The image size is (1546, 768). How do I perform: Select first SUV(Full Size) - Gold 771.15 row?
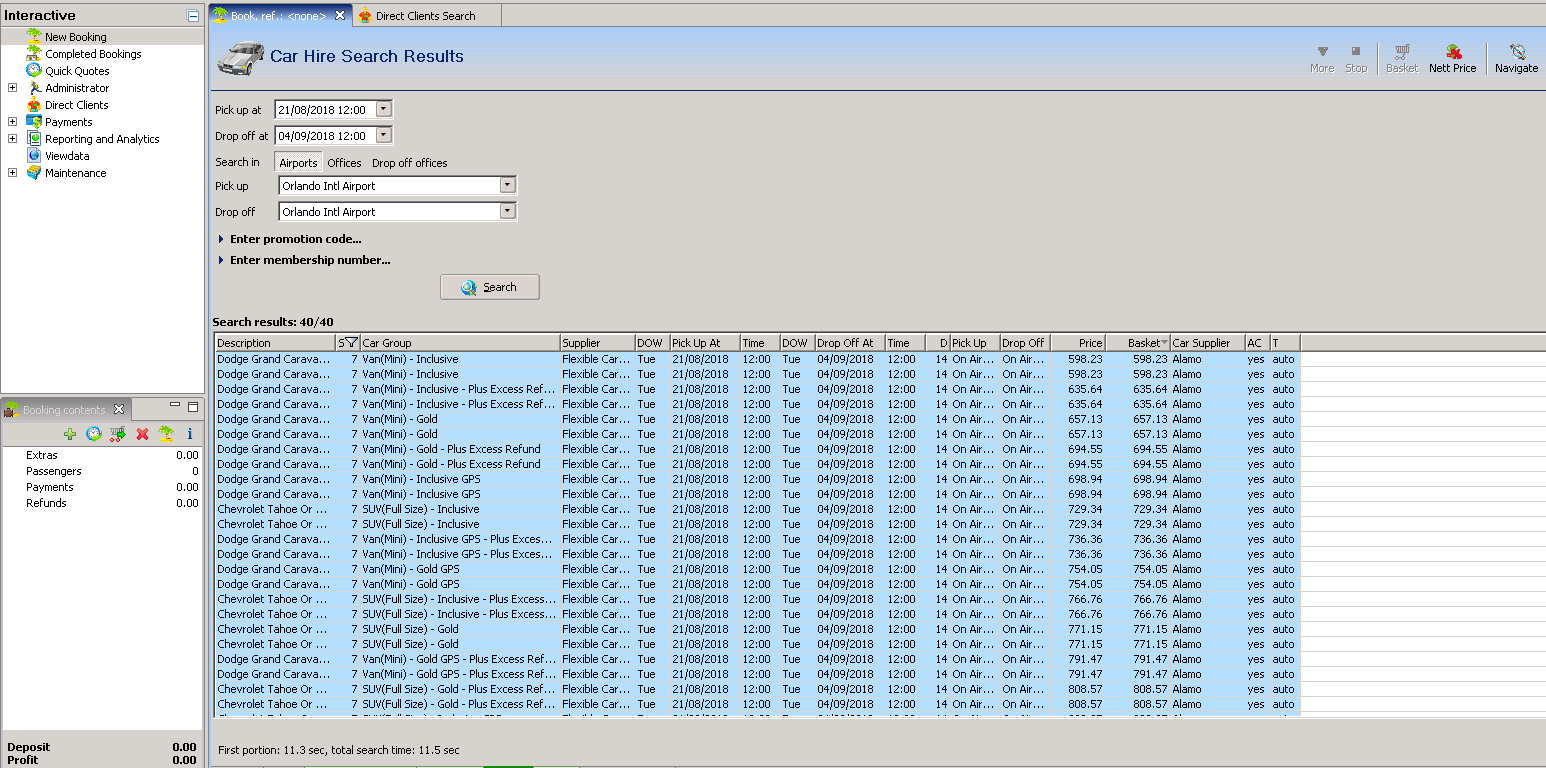coord(757,629)
